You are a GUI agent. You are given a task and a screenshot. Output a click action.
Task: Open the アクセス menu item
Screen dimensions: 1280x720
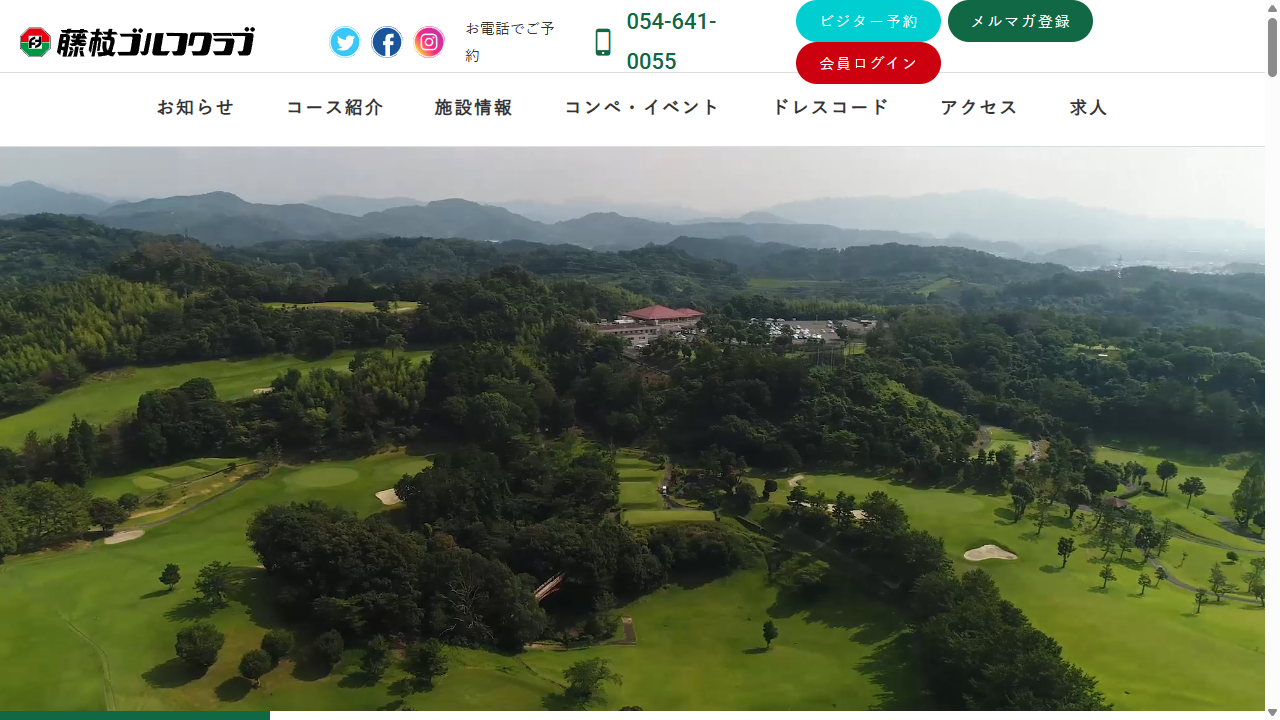pyautogui.click(x=980, y=108)
